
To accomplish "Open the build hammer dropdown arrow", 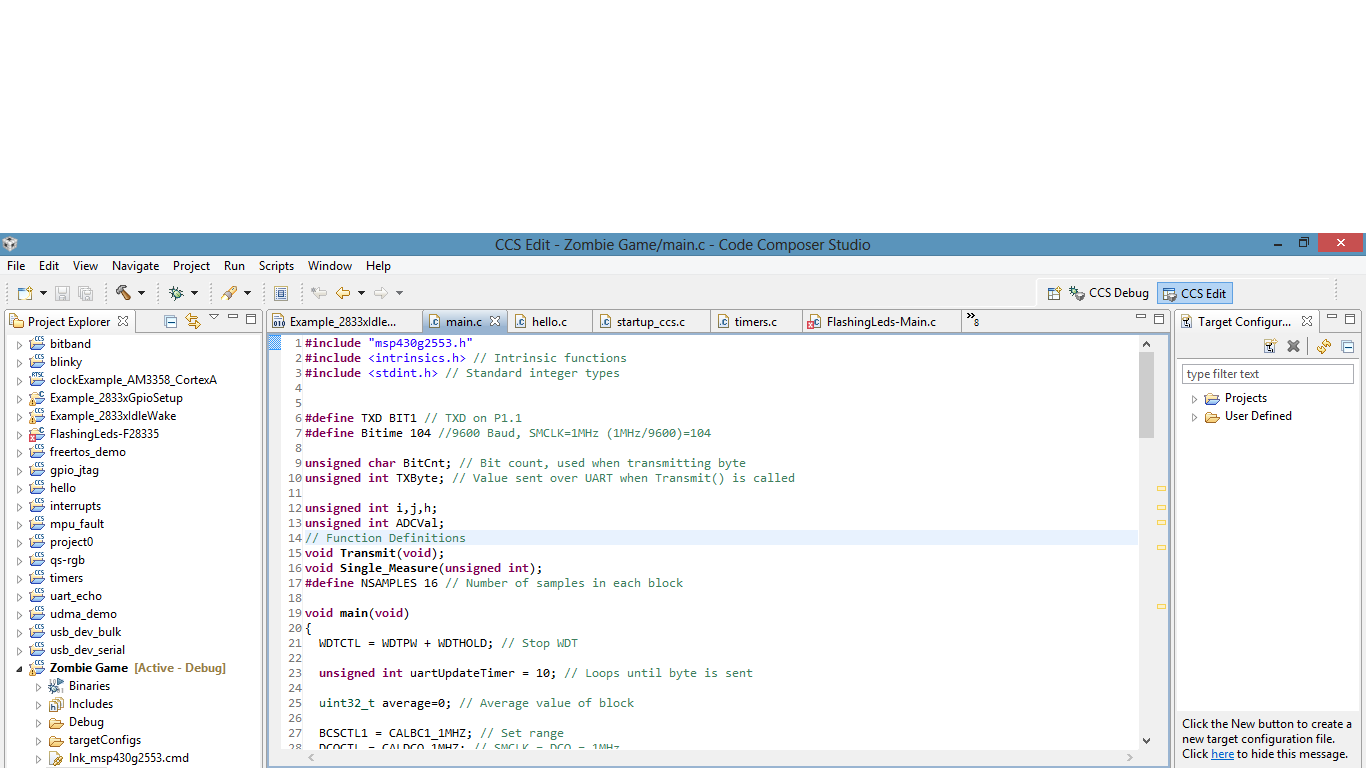I will [x=141, y=293].
